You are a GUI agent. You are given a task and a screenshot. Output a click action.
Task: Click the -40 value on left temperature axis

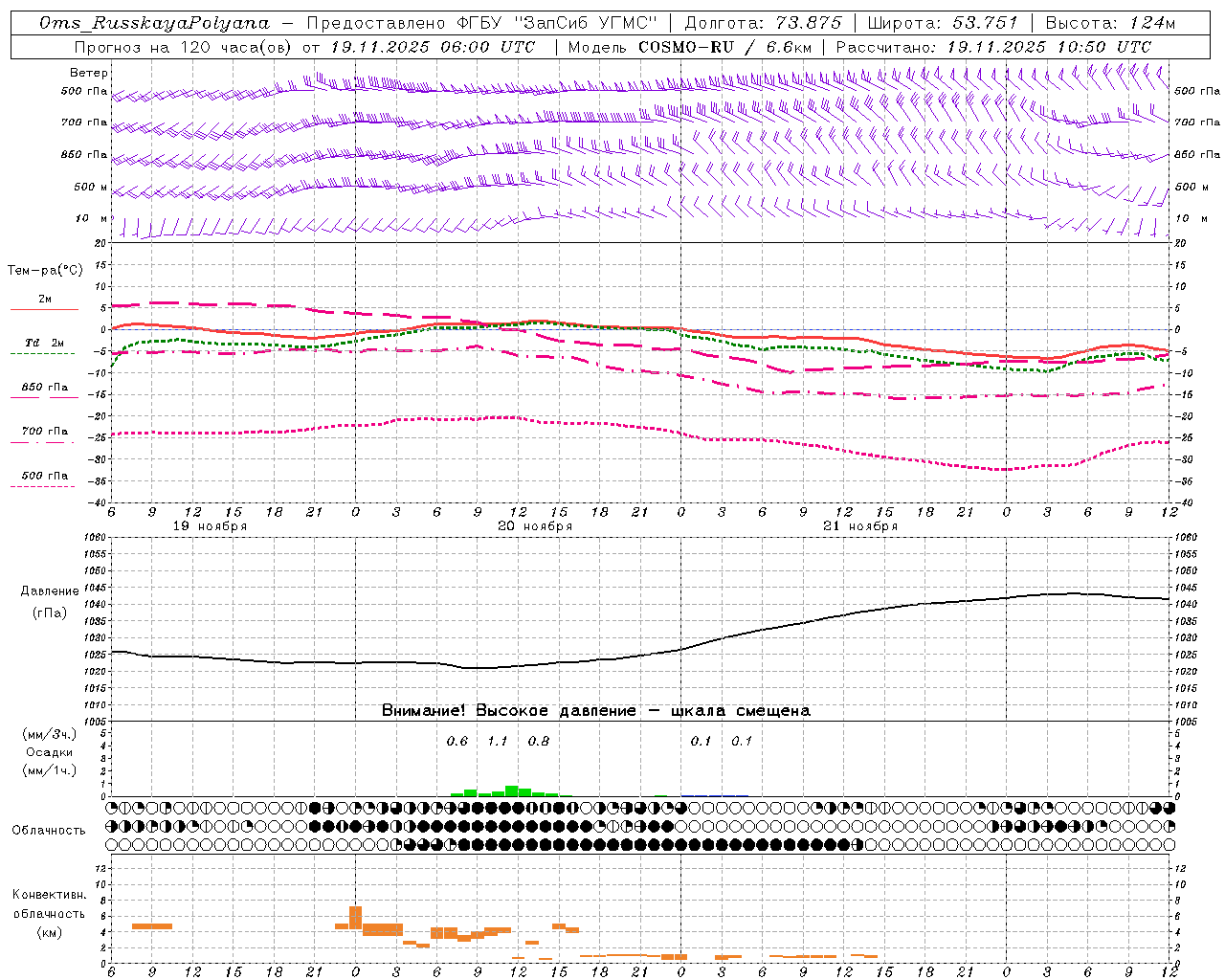tap(98, 502)
